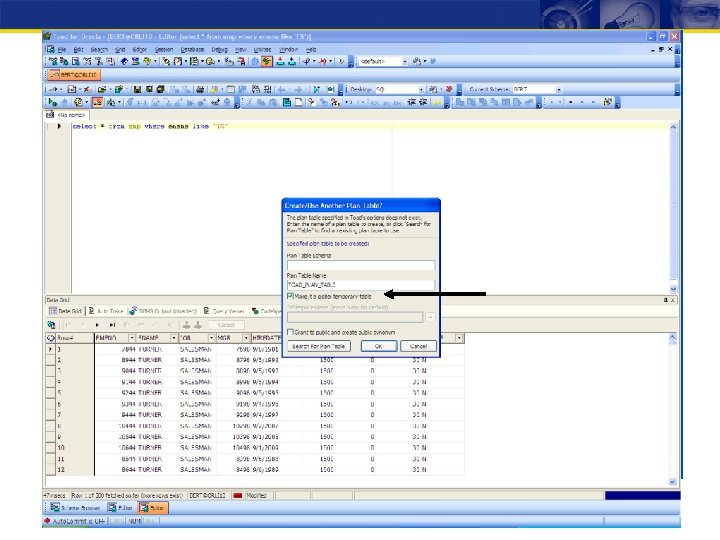Image resolution: width=720 pixels, height=540 pixels.
Task: Click the Print icon in editor toolbar
Action: click(x=200, y=90)
